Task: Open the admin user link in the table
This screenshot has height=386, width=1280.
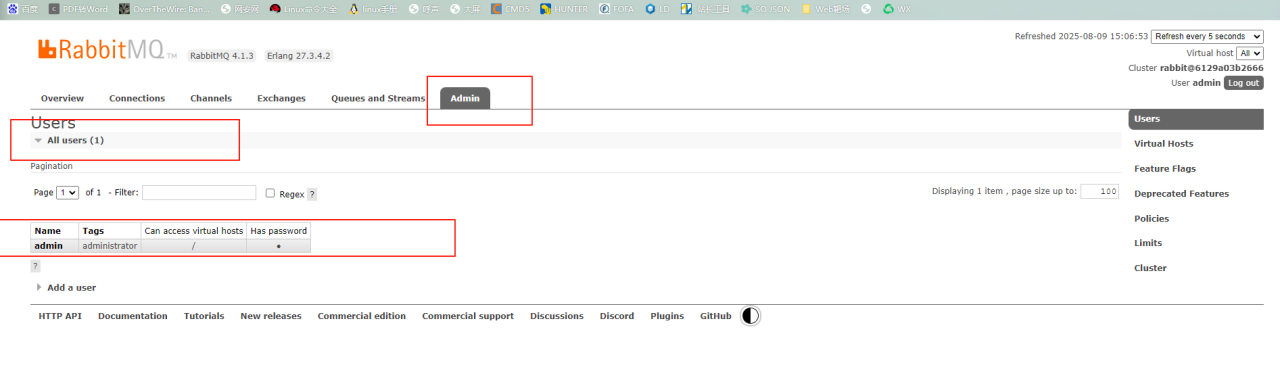Action: pyautogui.click(x=48, y=246)
